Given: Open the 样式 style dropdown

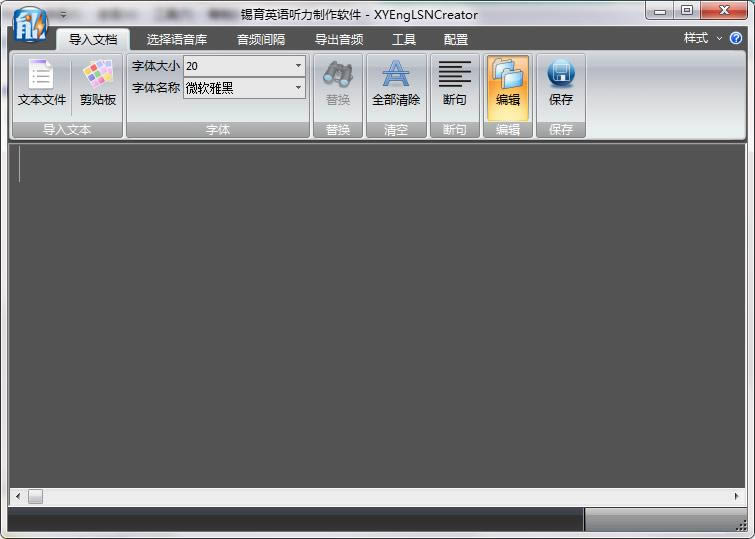Looking at the screenshot, I should pyautogui.click(x=703, y=38).
